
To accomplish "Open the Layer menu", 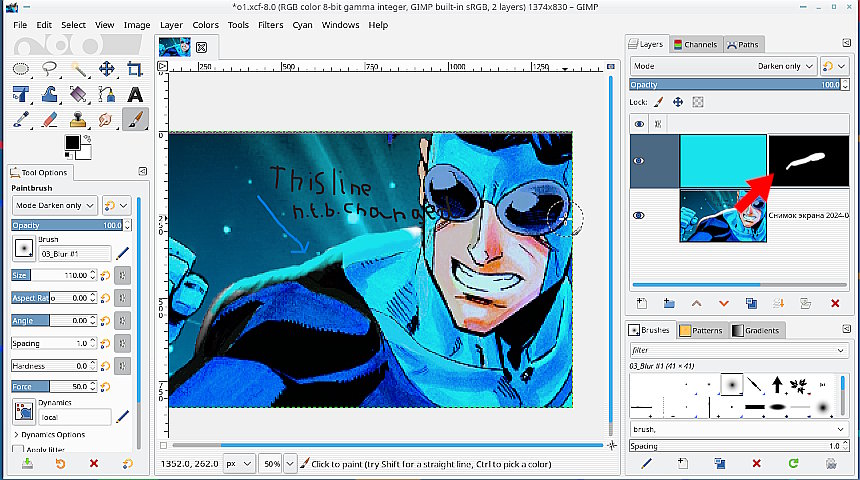I will [x=171, y=25].
